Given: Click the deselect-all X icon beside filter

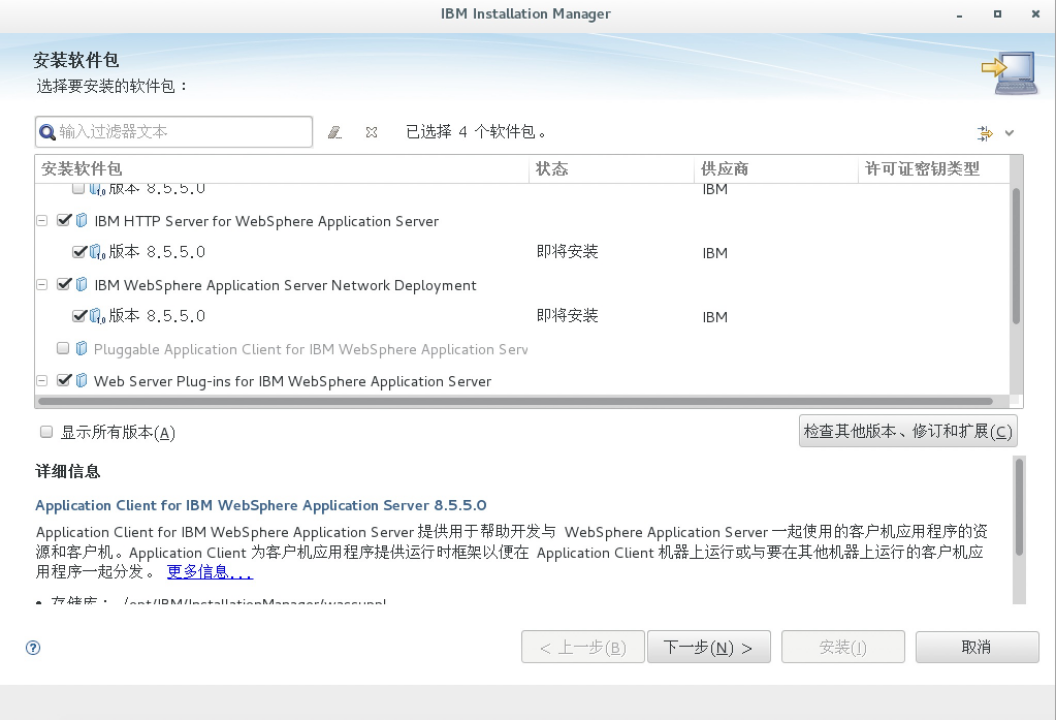Looking at the screenshot, I should 371,132.
